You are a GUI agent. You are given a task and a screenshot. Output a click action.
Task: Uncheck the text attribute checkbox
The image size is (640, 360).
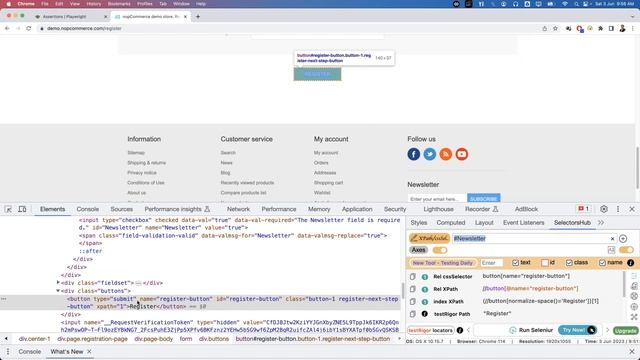(515, 263)
